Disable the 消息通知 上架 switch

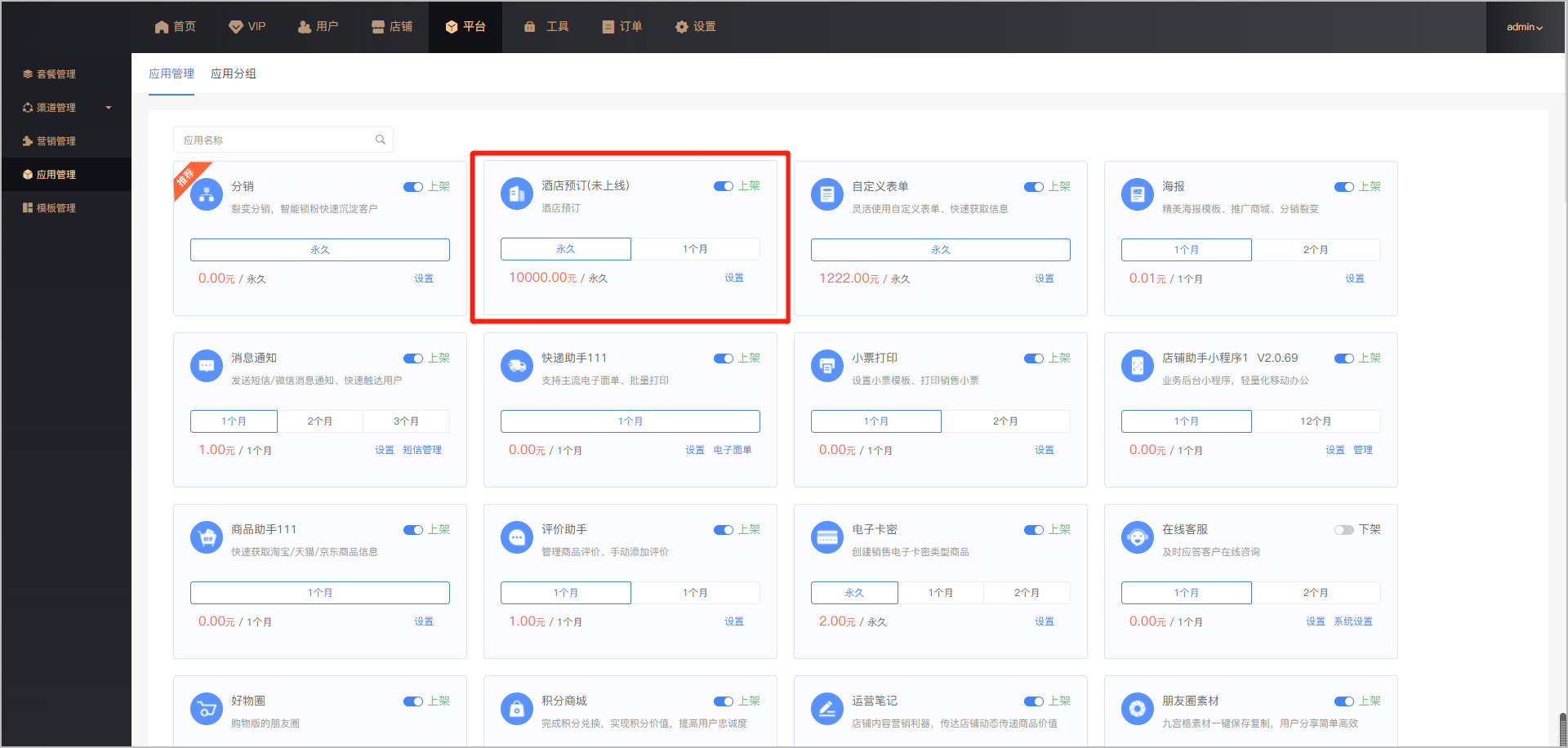point(412,358)
